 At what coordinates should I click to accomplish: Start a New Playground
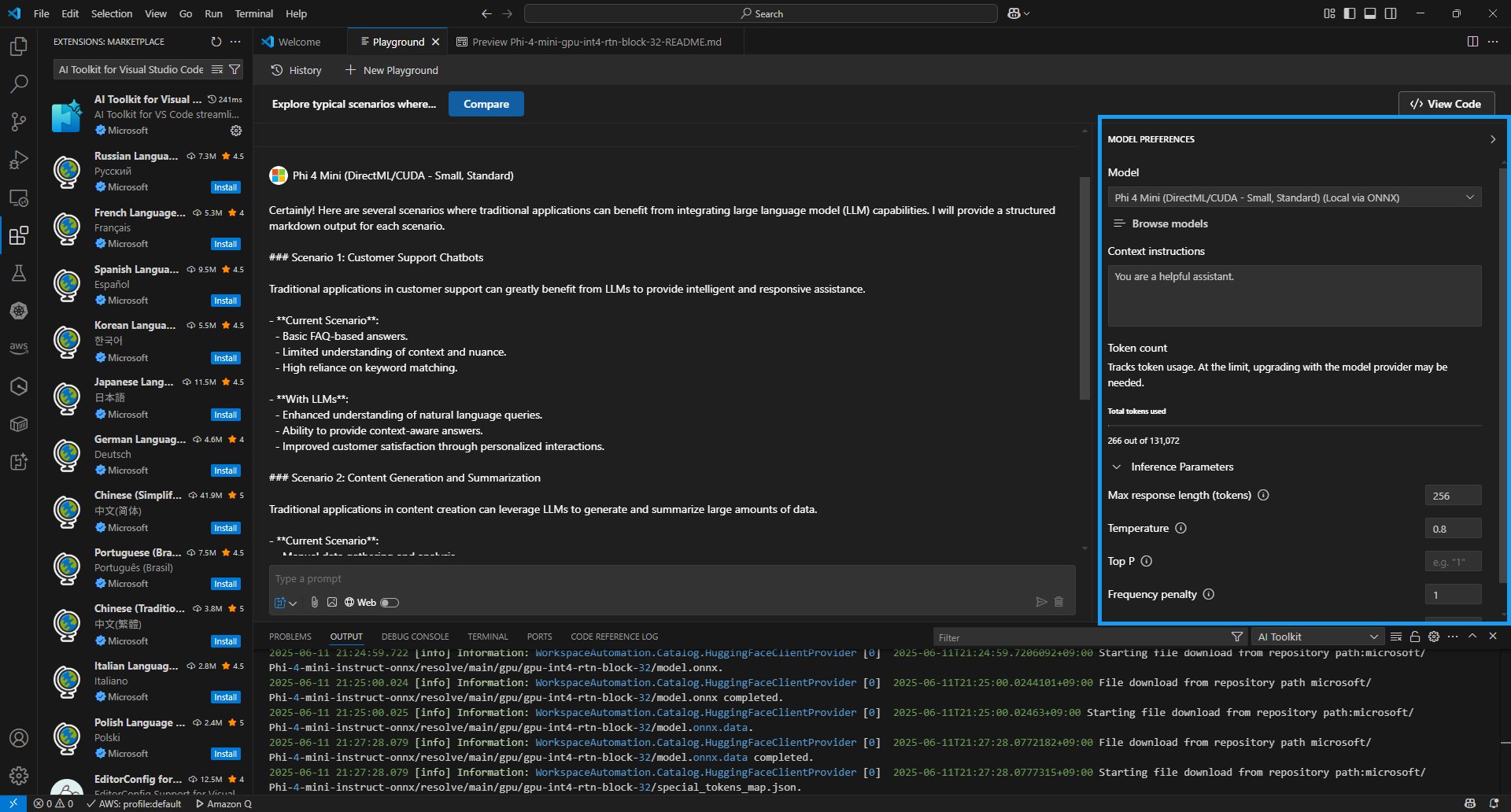pyautogui.click(x=392, y=70)
